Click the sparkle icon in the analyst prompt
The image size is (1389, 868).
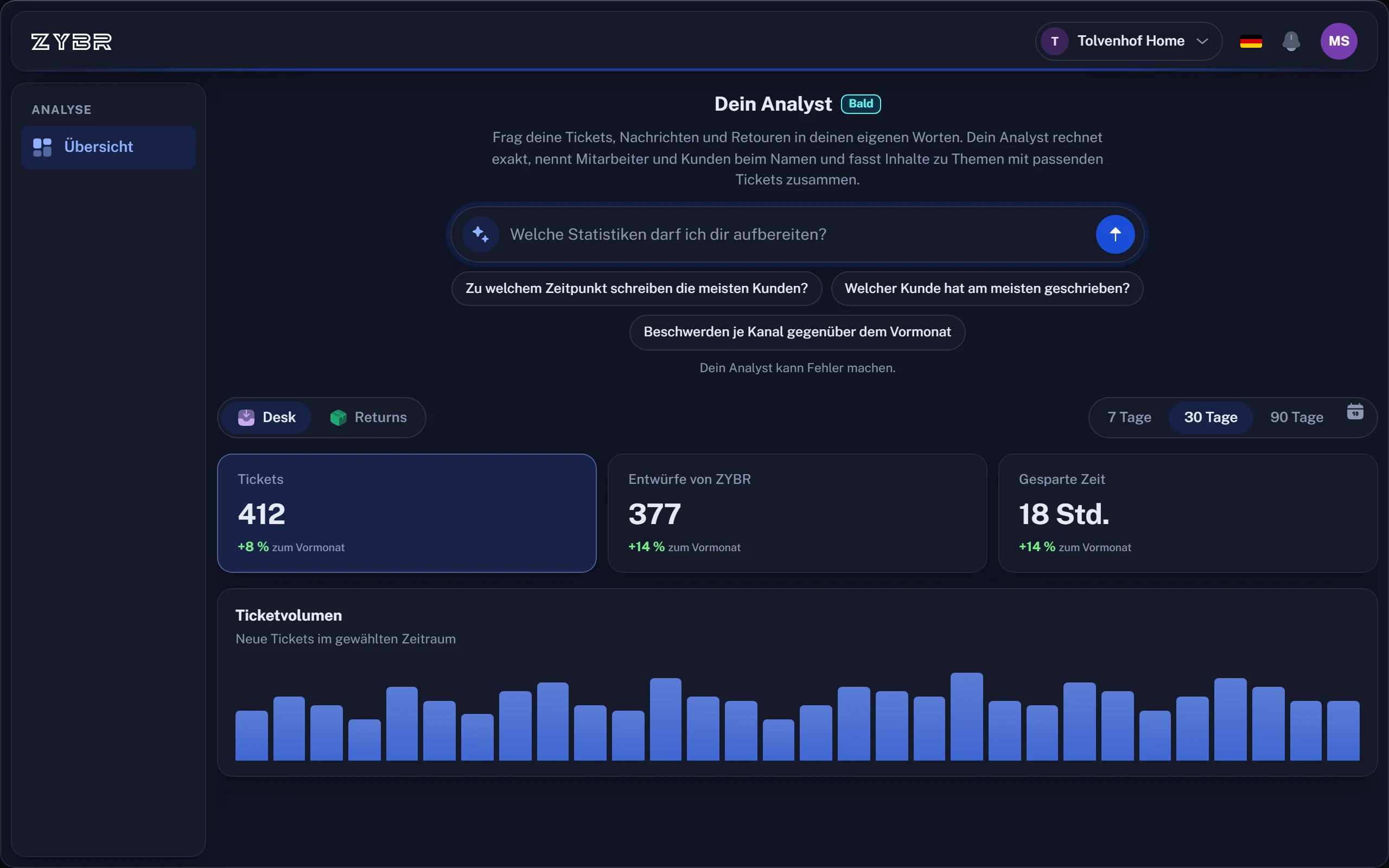480,234
